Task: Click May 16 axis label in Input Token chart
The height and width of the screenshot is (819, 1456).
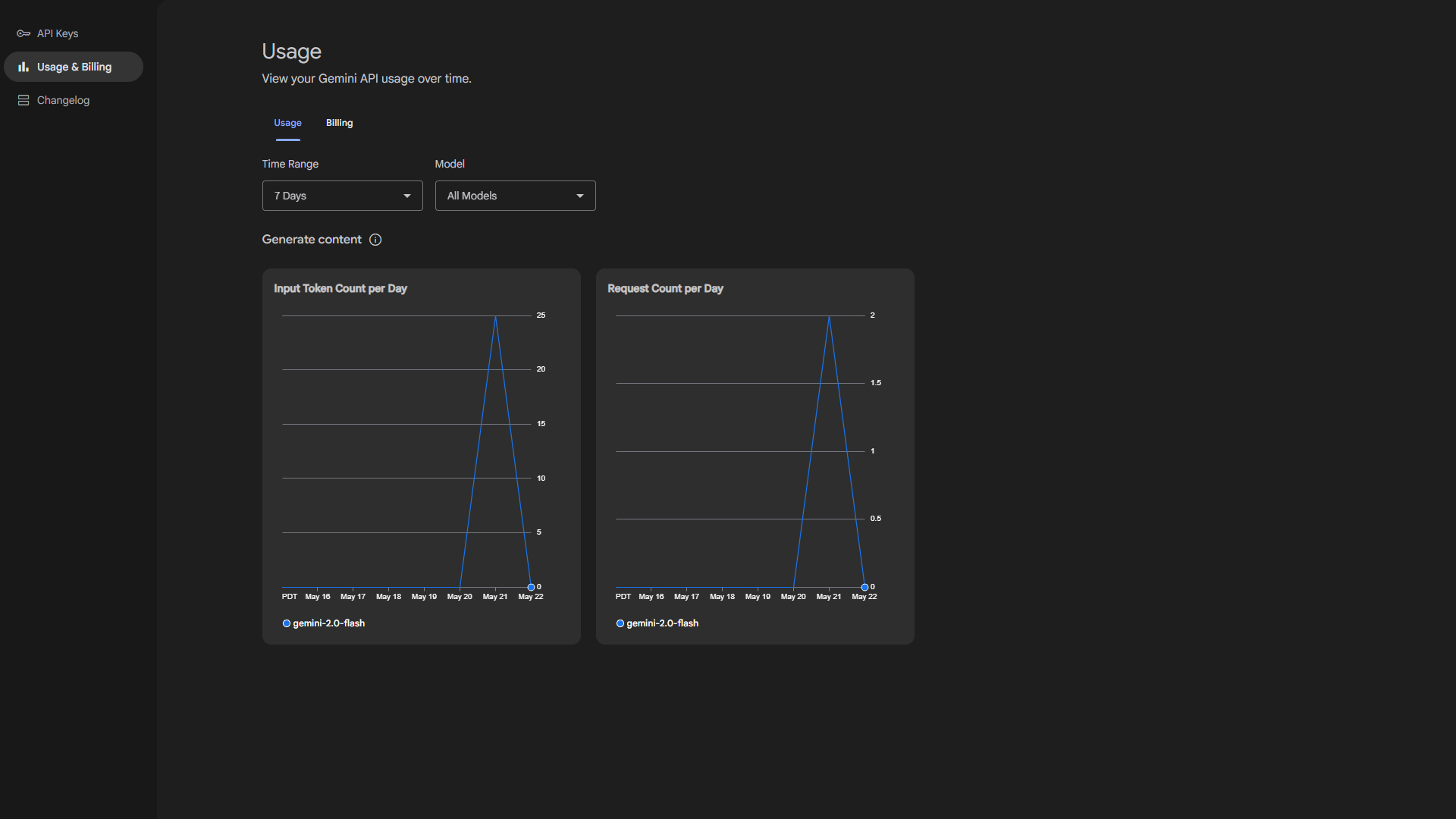Action: pos(318,597)
